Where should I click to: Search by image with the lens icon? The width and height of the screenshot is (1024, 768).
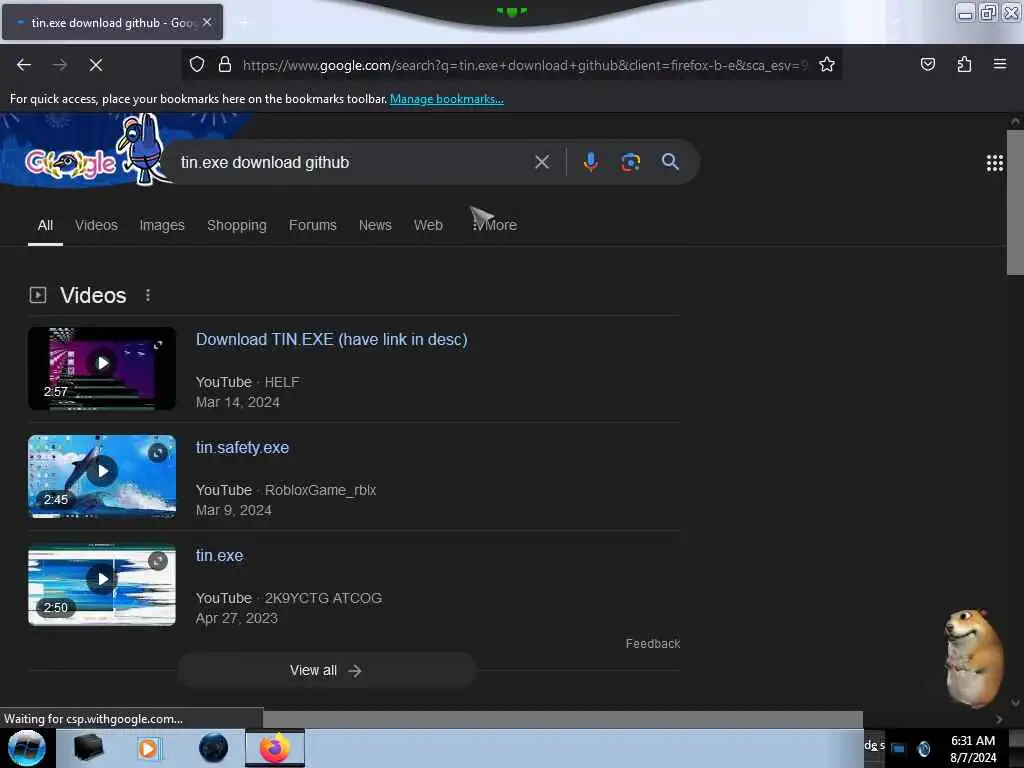pos(630,162)
